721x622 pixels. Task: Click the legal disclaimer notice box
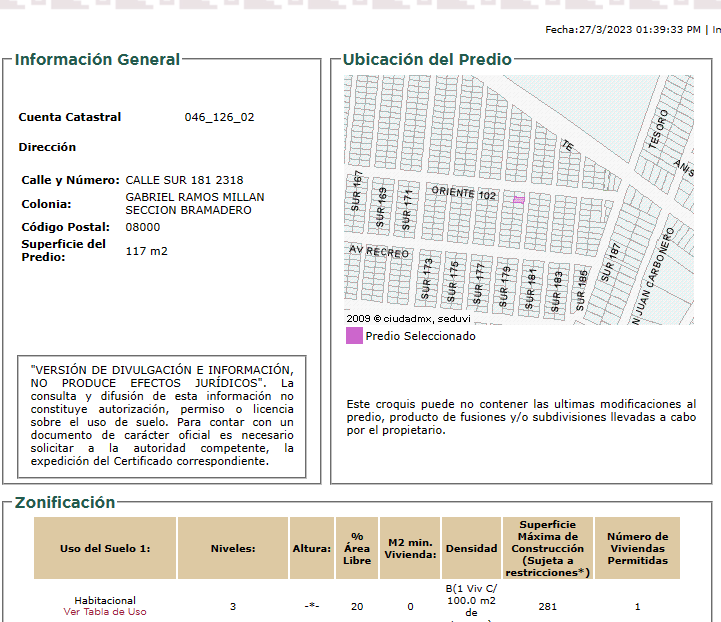(162, 416)
